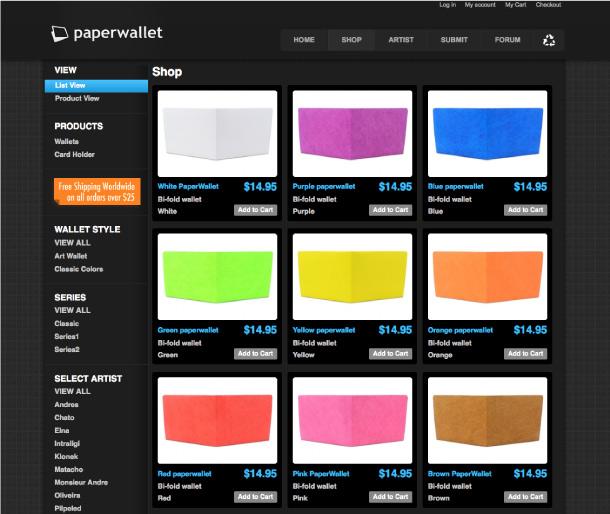Open Brown PaperWallet title link
The width and height of the screenshot is (610, 514).
(x=459, y=474)
